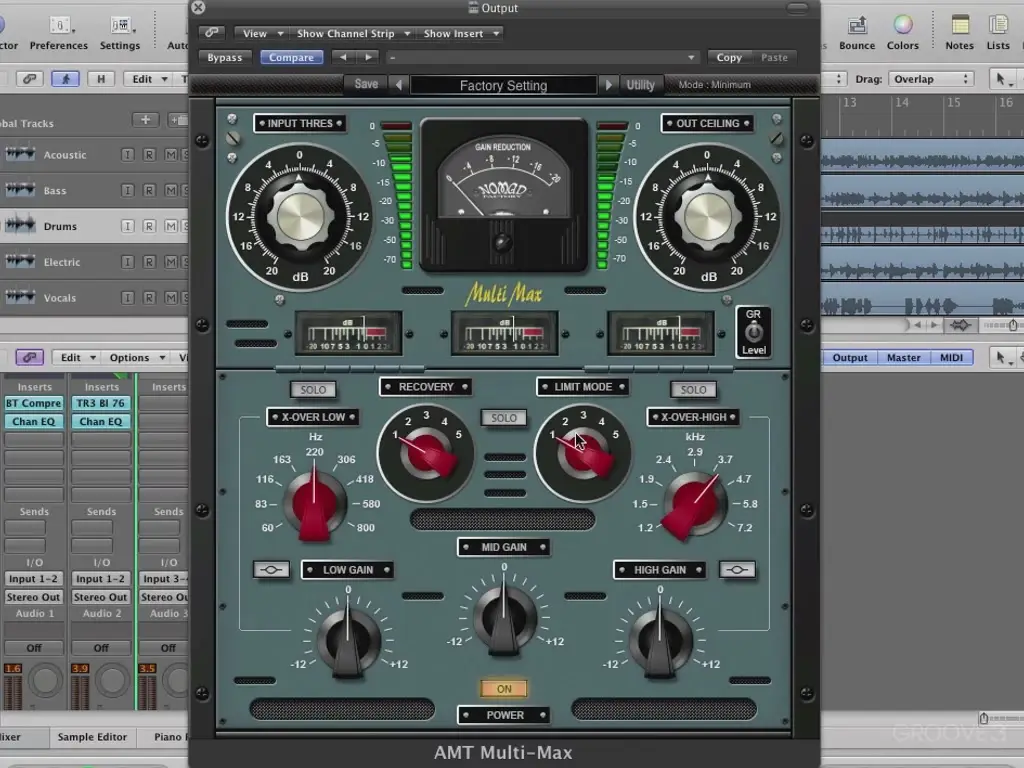1024x768 pixels.
Task: Click the Acoustic track waveform icon
Action: (x=20, y=154)
